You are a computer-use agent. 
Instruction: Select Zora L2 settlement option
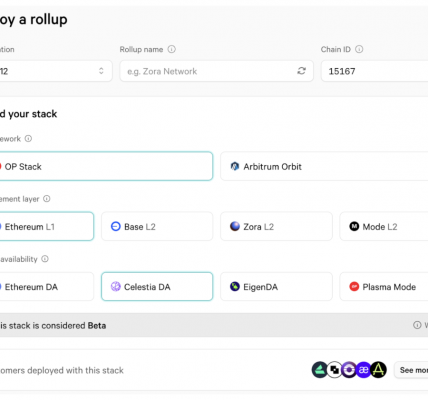[276, 226]
